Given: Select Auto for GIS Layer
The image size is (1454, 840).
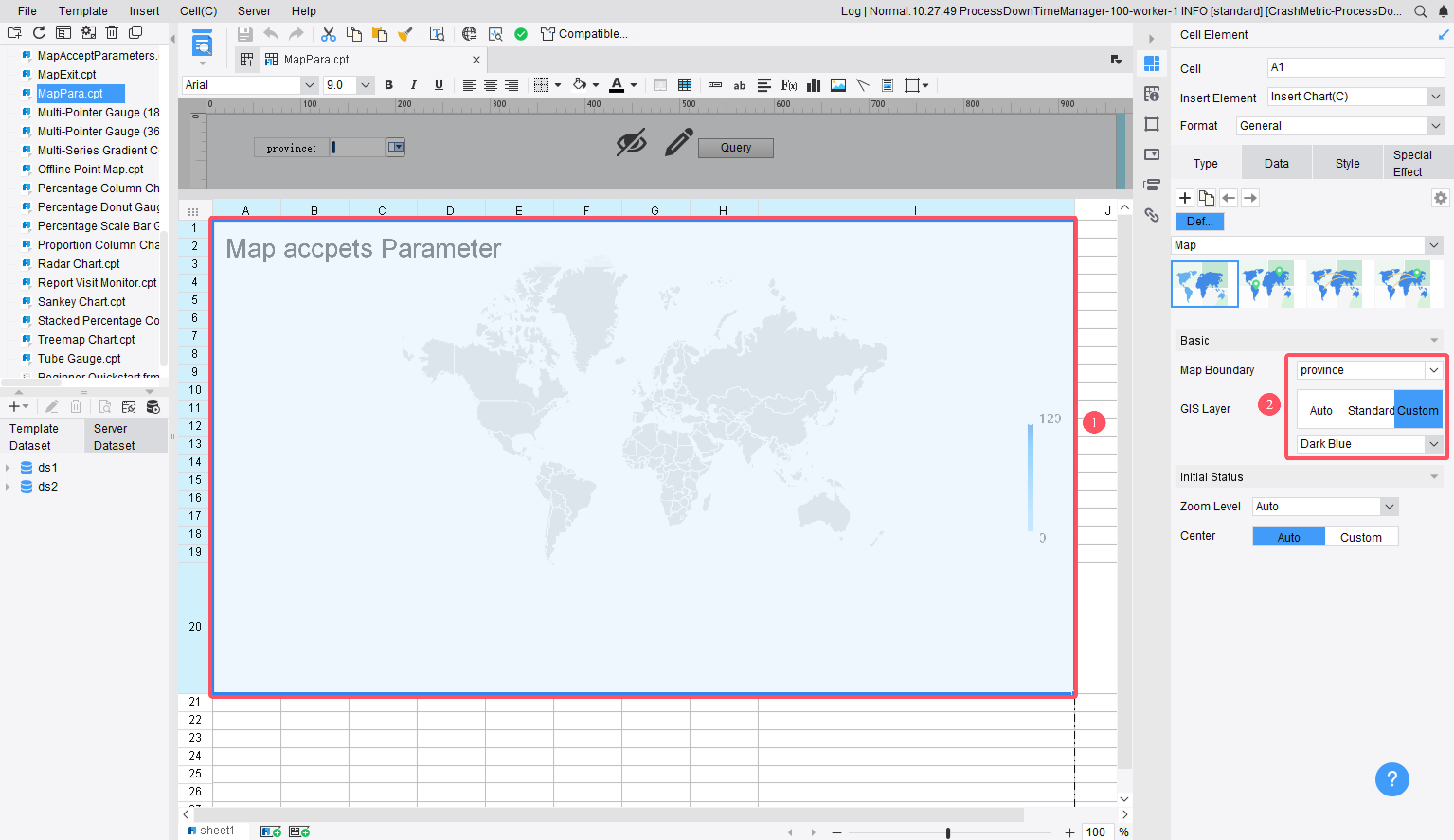Looking at the screenshot, I should (1321, 410).
